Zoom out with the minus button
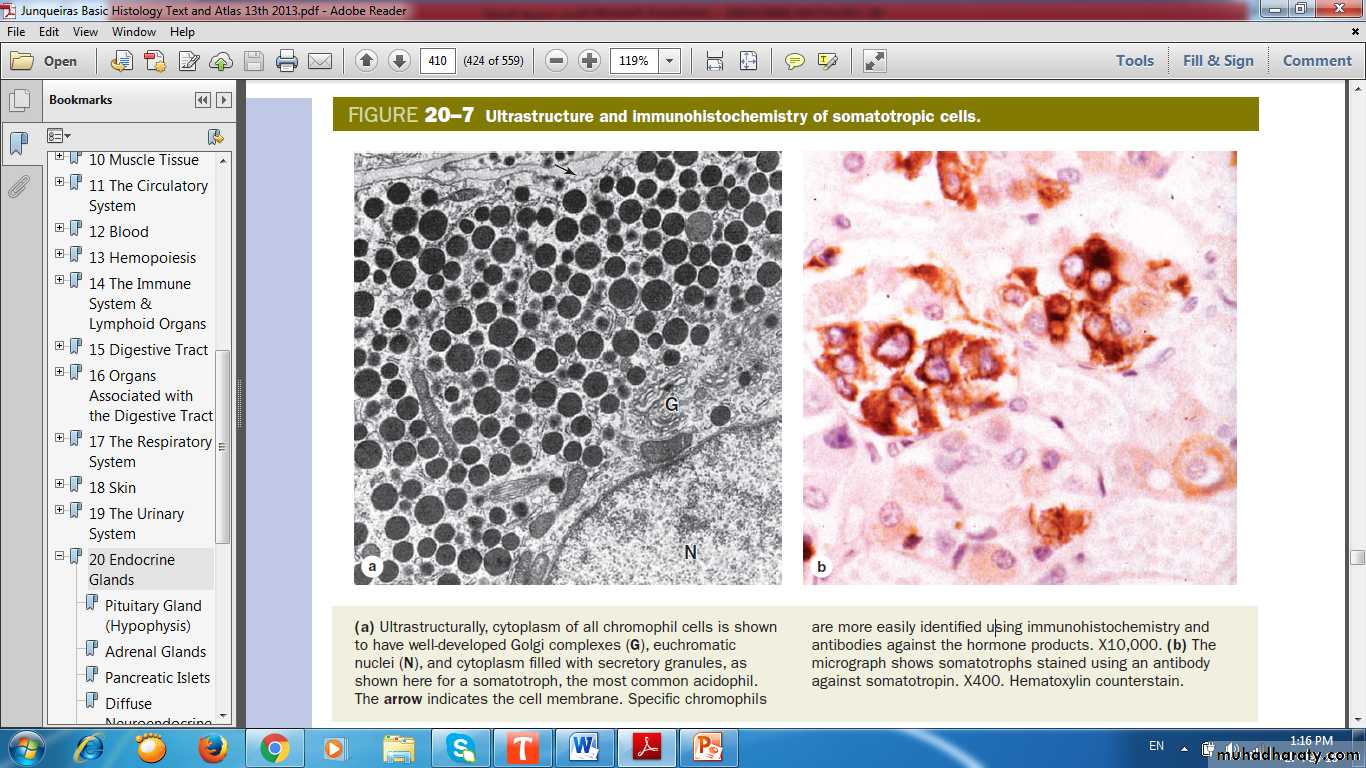 point(557,61)
